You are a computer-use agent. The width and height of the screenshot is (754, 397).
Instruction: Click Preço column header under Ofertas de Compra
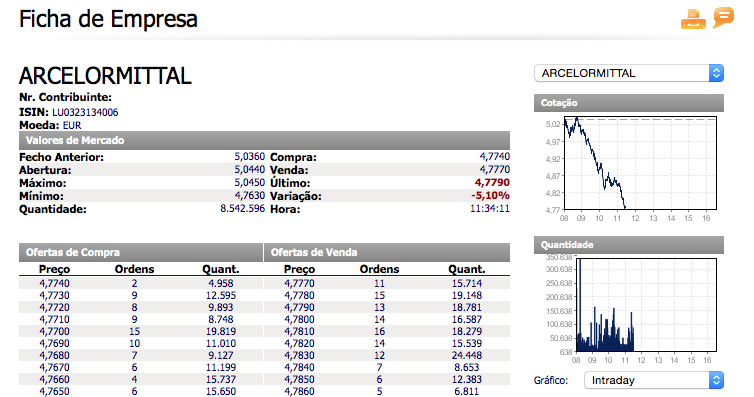54,269
